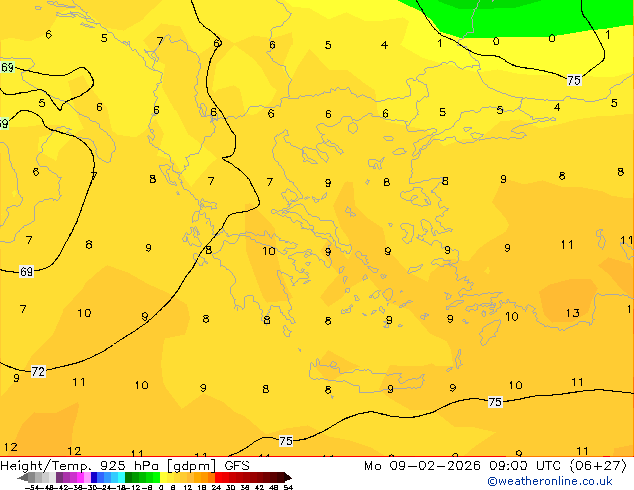The height and width of the screenshot is (490, 634).
Task: Click the 54 label at color scale end
Action: [288, 487]
